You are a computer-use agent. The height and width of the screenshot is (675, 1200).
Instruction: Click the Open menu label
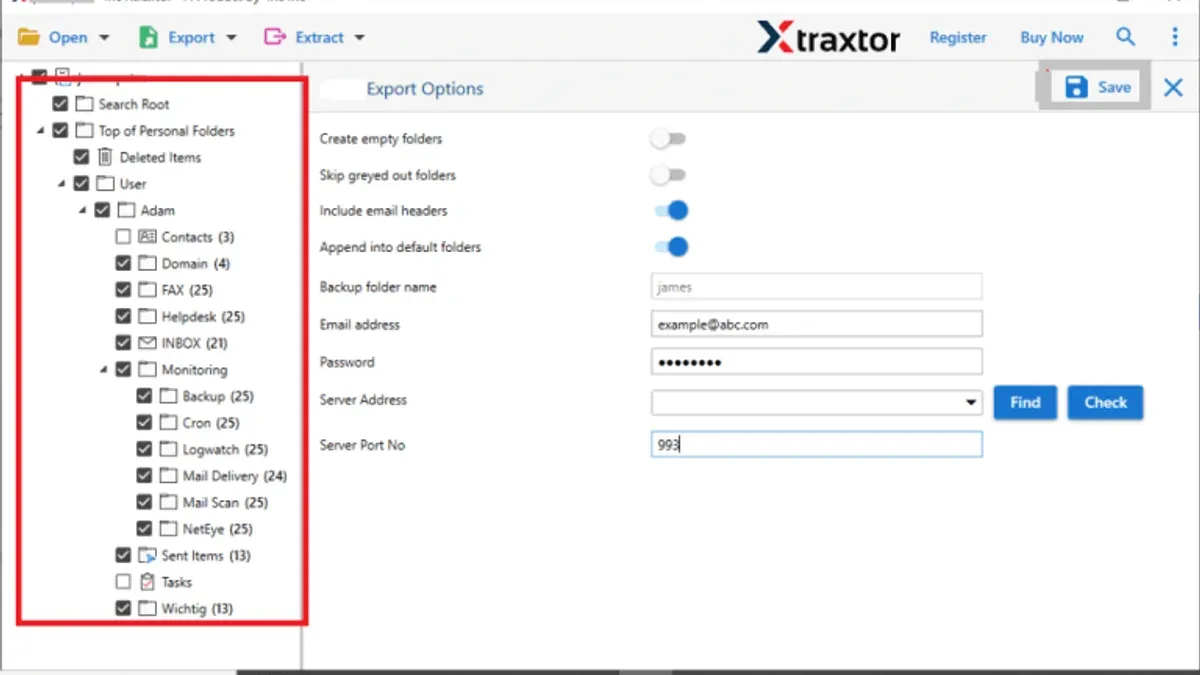pos(68,38)
